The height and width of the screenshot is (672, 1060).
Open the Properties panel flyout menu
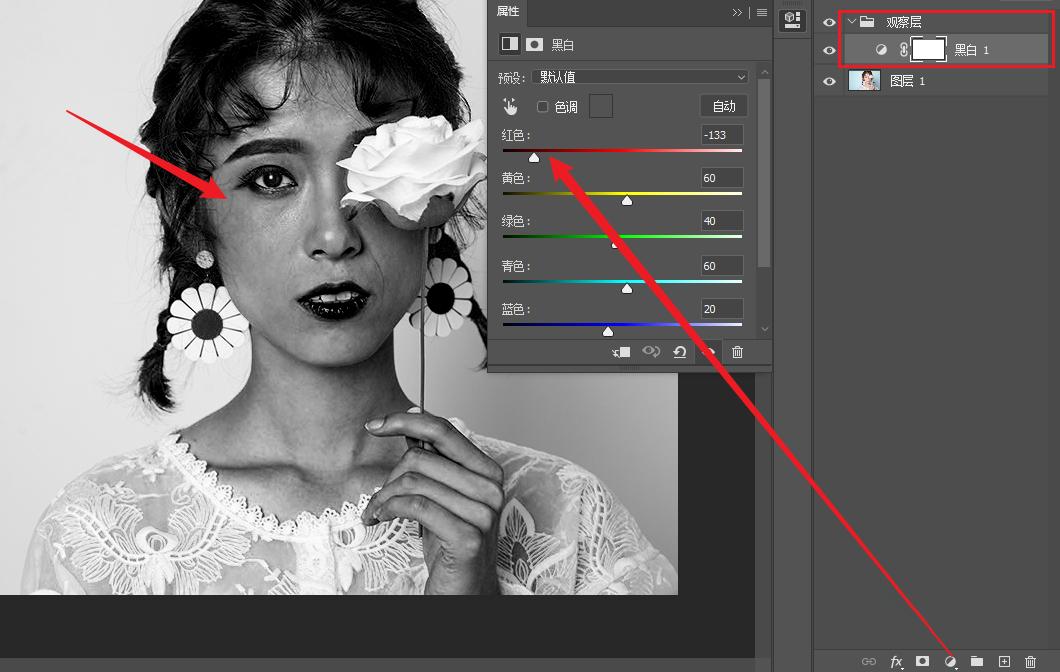click(x=761, y=12)
